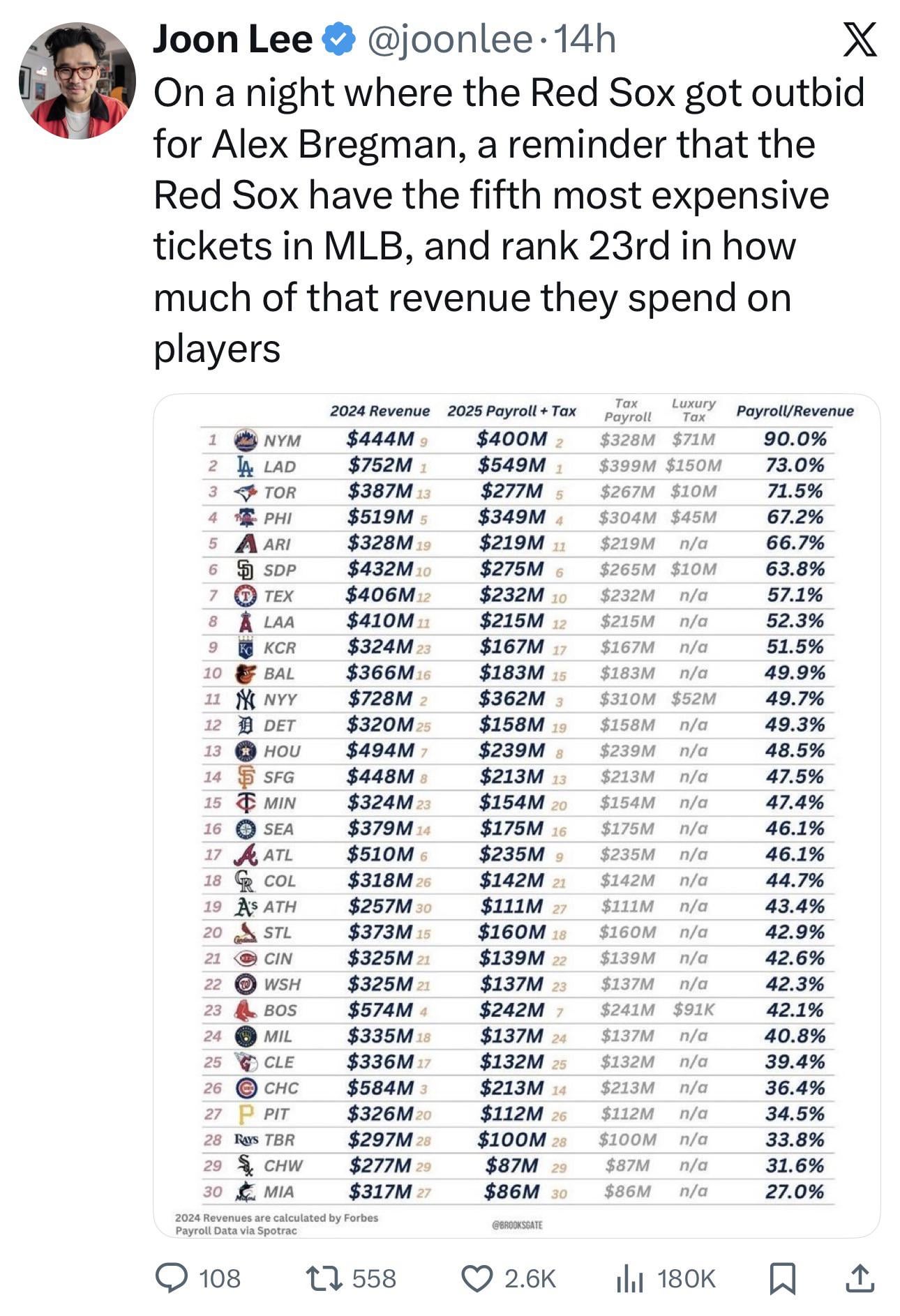Image resolution: width=900 pixels, height=1316 pixels.
Task: Like the post with the heart icon
Action: pos(478,1278)
